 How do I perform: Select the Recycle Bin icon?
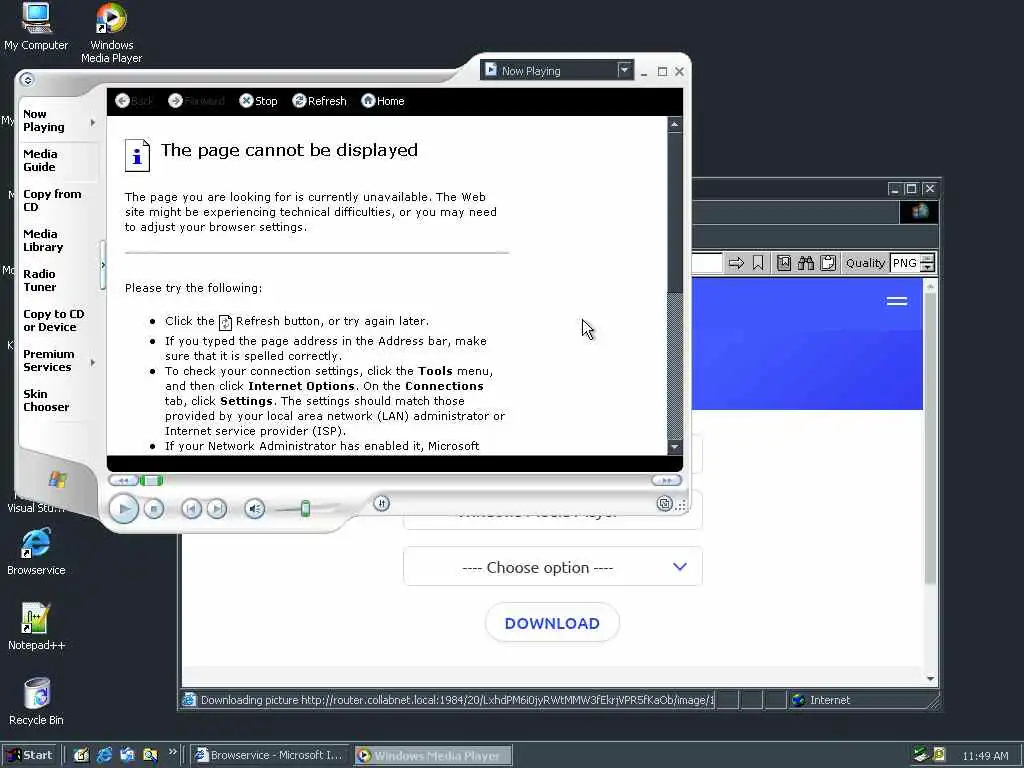pyautogui.click(x=36, y=702)
